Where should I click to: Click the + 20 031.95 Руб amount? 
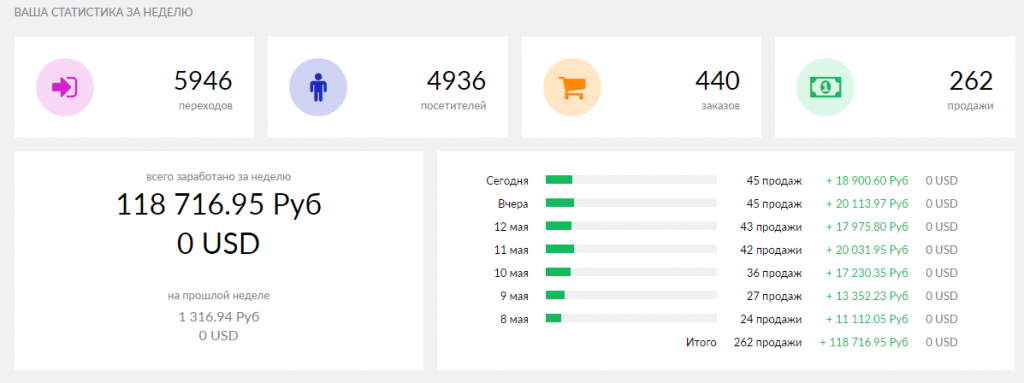867,250
